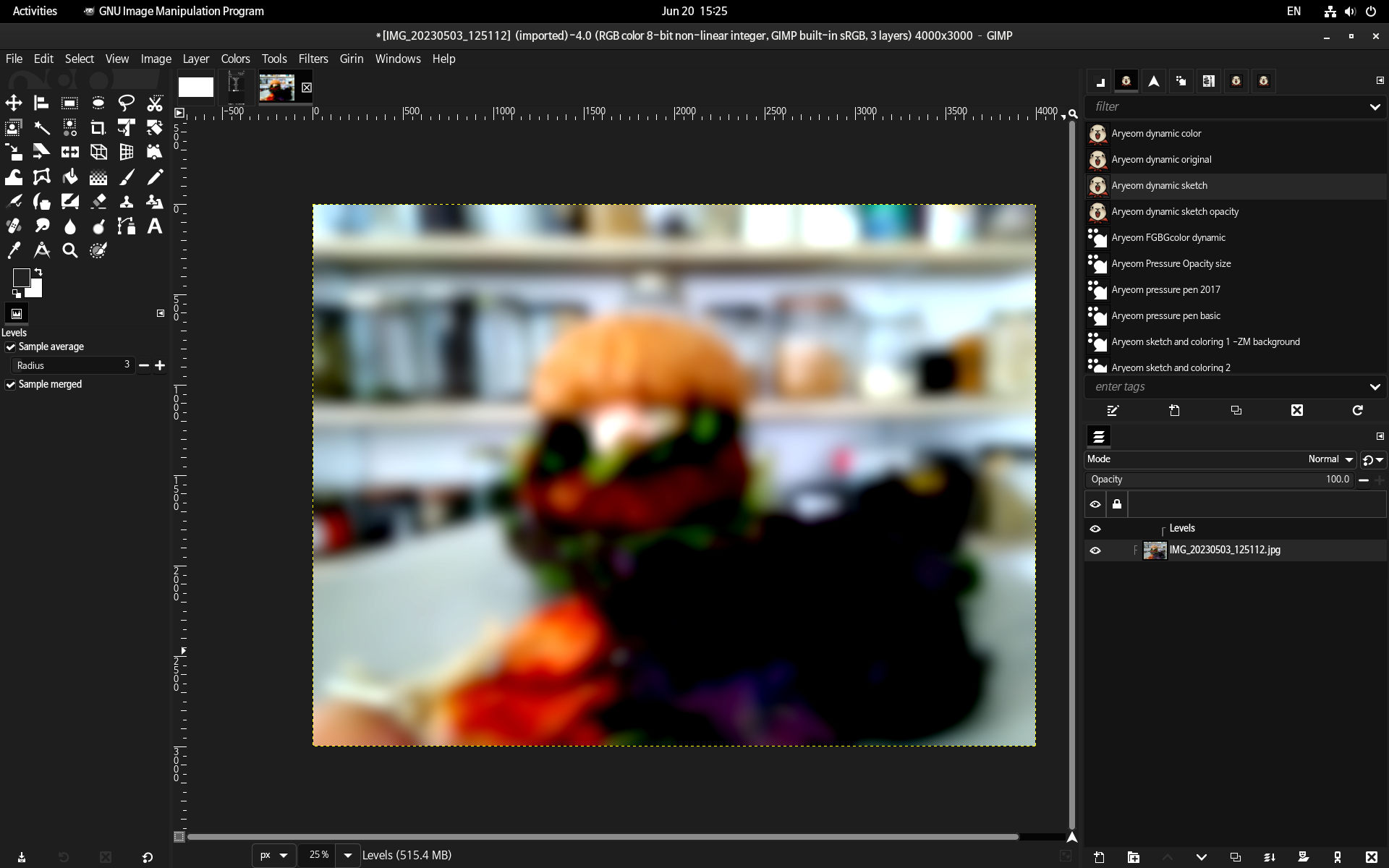Image resolution: width=1389 pixels, height=868 pixels.
Task: Activate the Color Picker eyedropper tool
Action: 14,251
